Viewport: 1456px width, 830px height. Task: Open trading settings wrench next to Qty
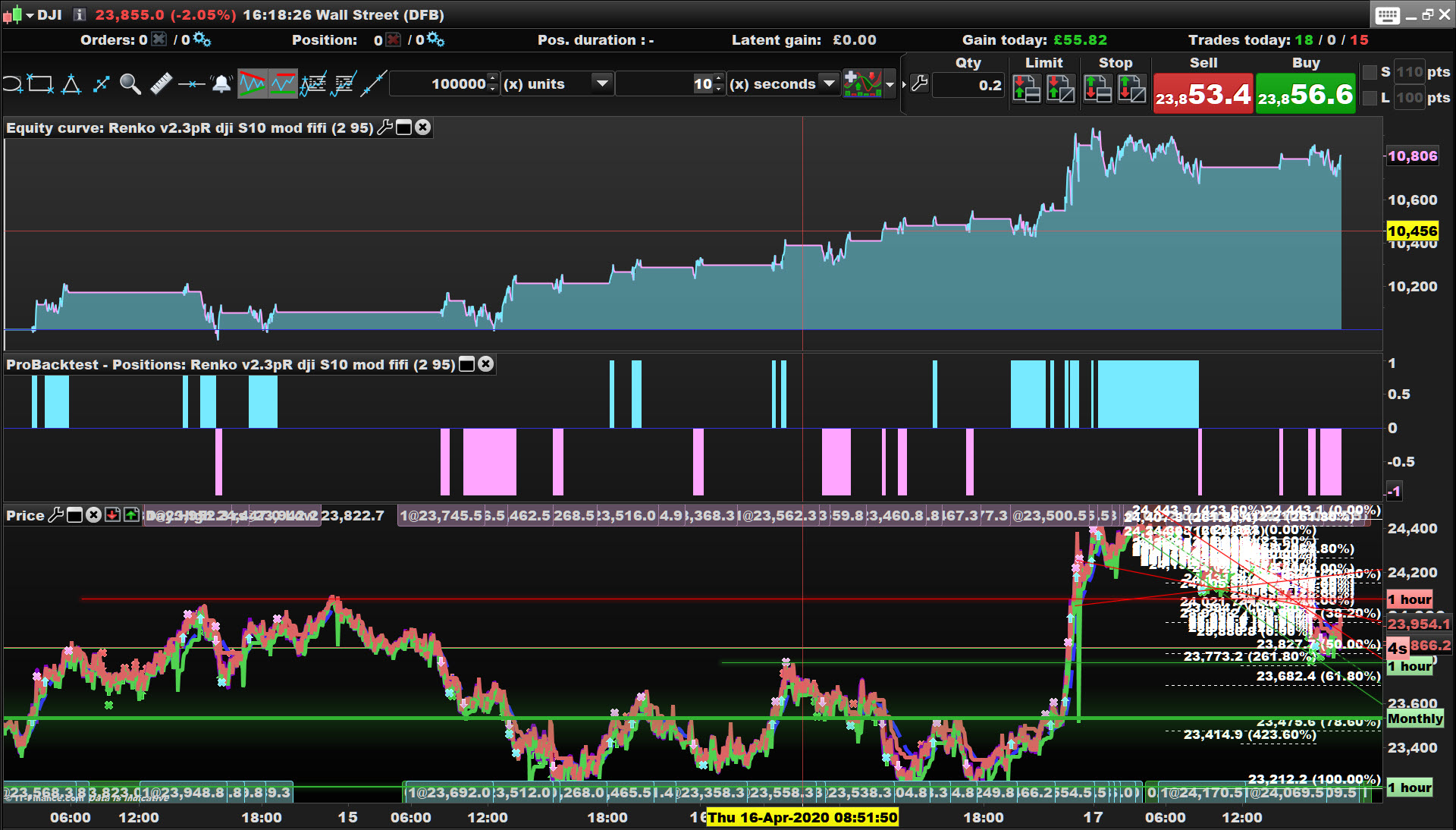pyautogui.click(x=919, y=83)
